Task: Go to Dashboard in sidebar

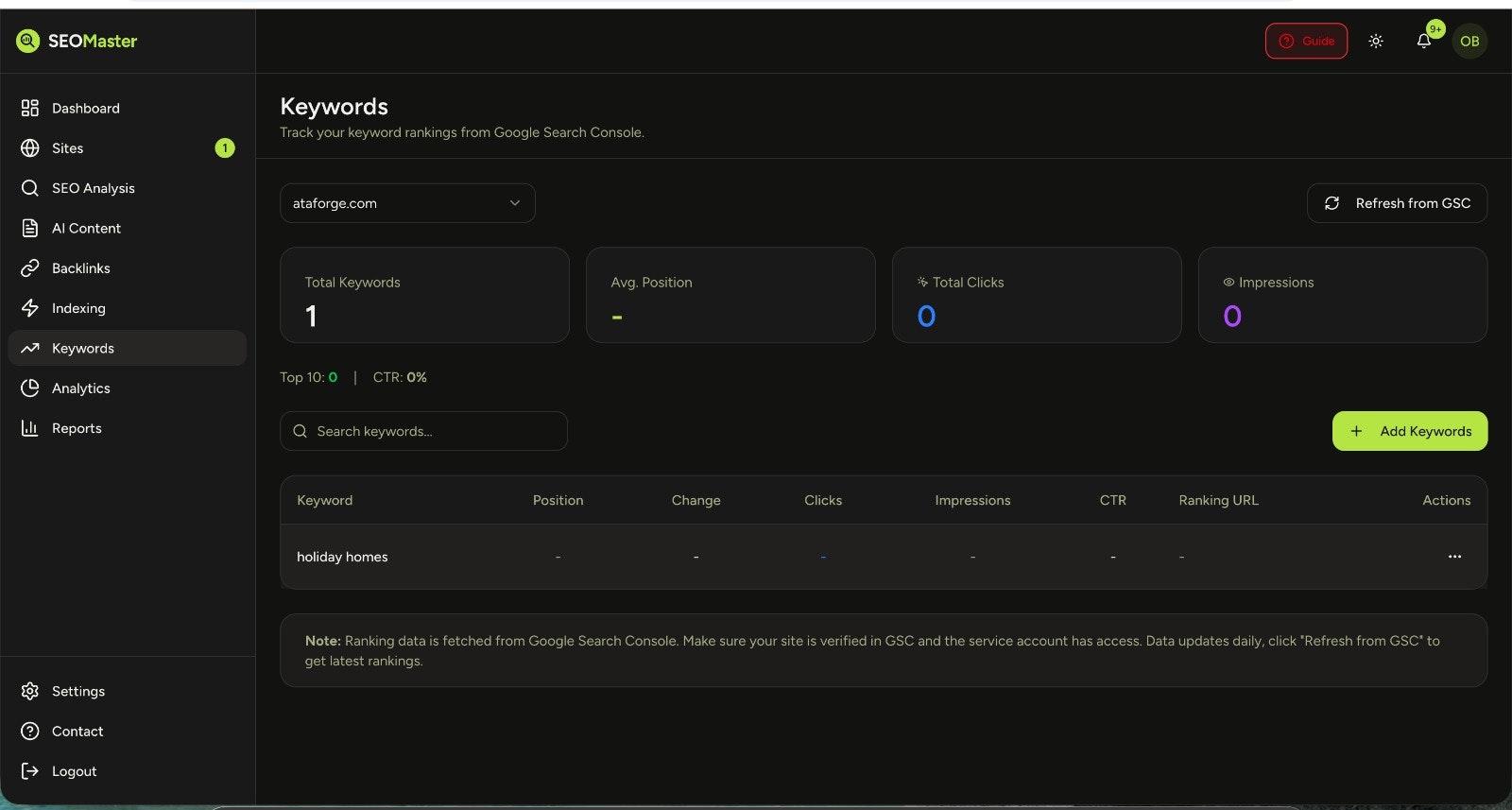Action: tap(128, 108)
